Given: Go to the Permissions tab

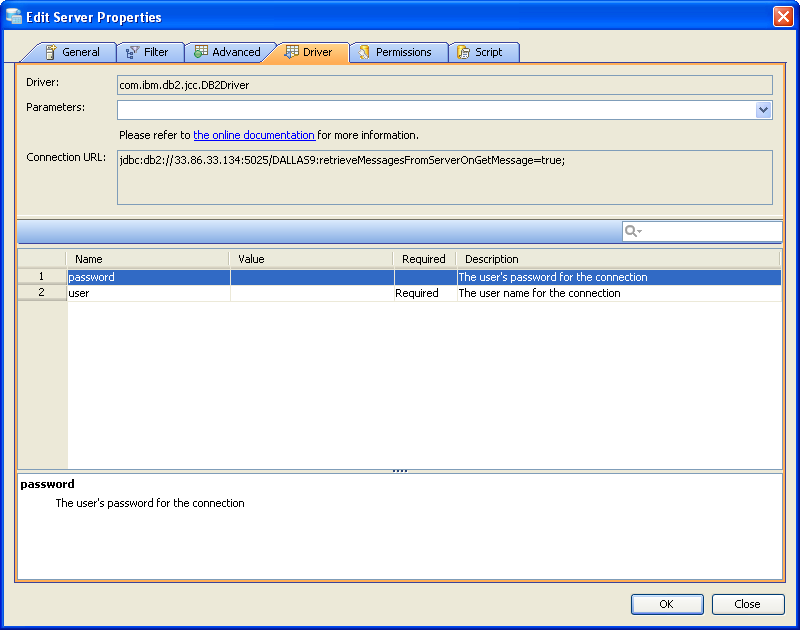Looking at the screenshot, I should click(398, 52).
